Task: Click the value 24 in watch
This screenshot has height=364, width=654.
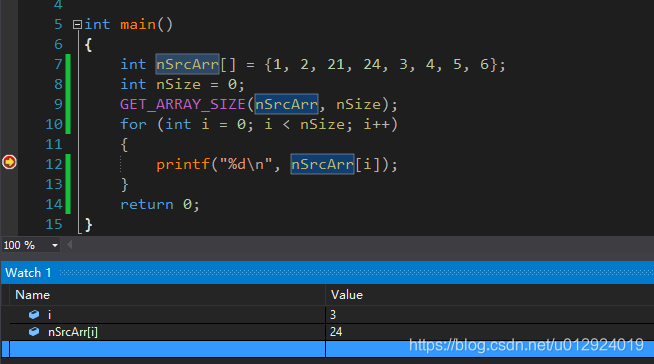Action: coord(336,332)
